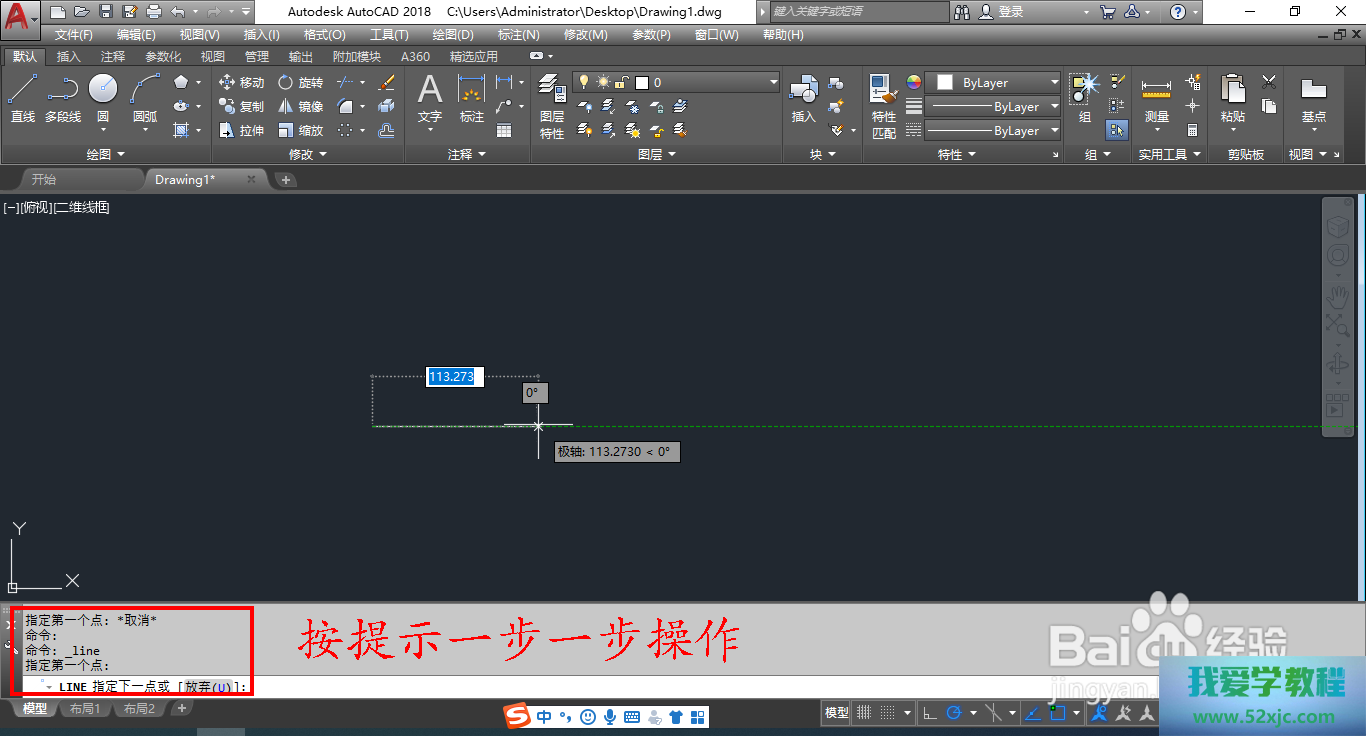Click the 镜像 (Mirror) tool
The height and width of the screenshot is (736, 1366).
point(300,107)
